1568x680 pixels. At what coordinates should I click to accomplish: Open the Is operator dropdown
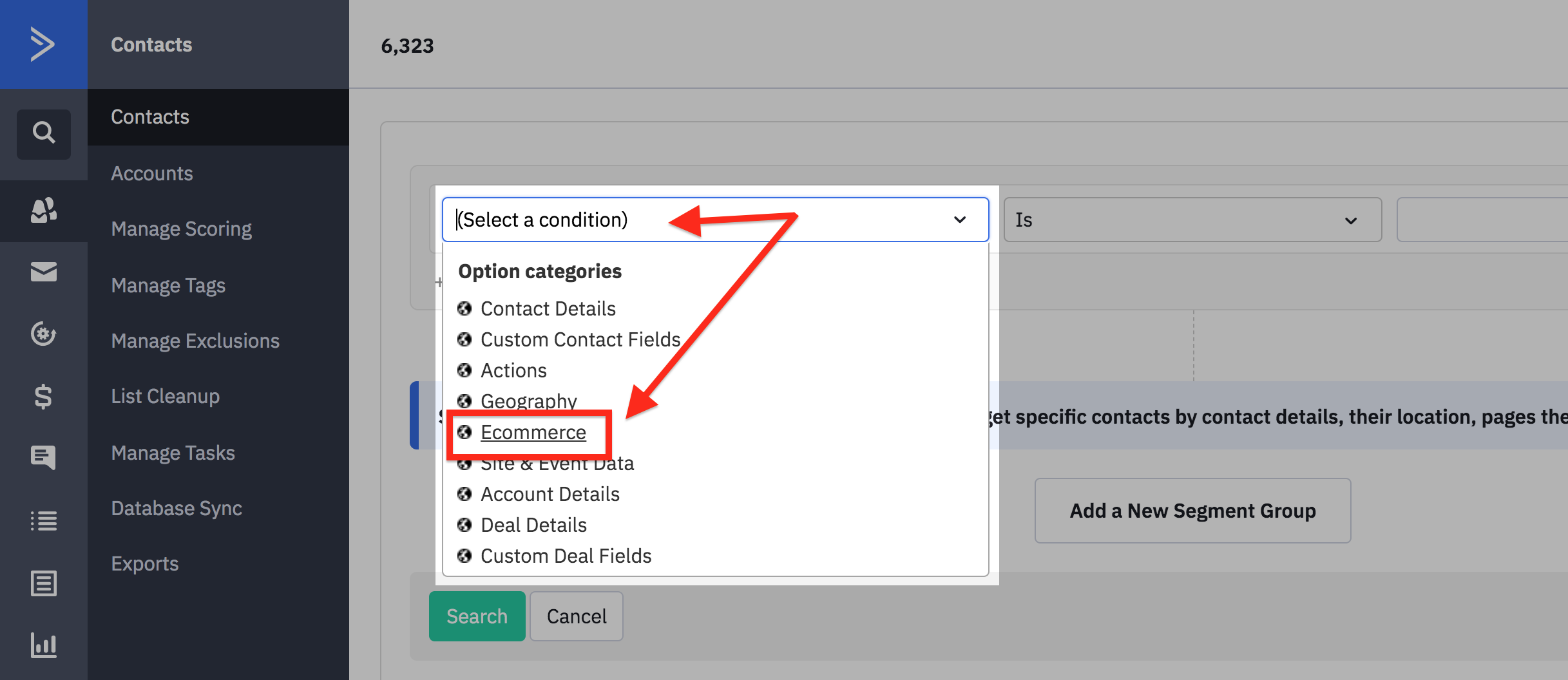(x=1192, y=220)
